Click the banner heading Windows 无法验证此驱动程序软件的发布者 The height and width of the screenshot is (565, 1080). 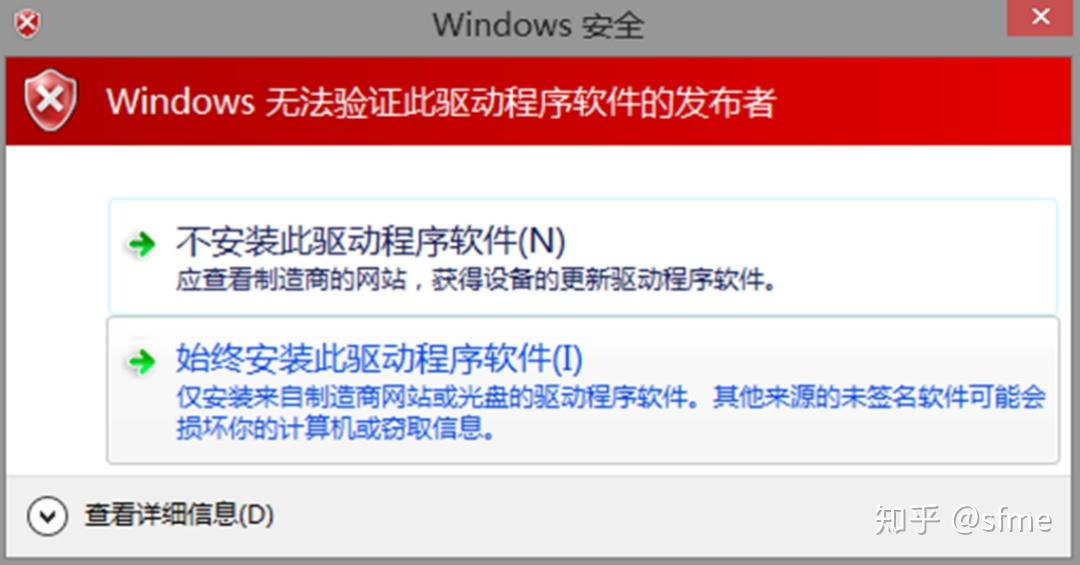(x=442, y=102)
